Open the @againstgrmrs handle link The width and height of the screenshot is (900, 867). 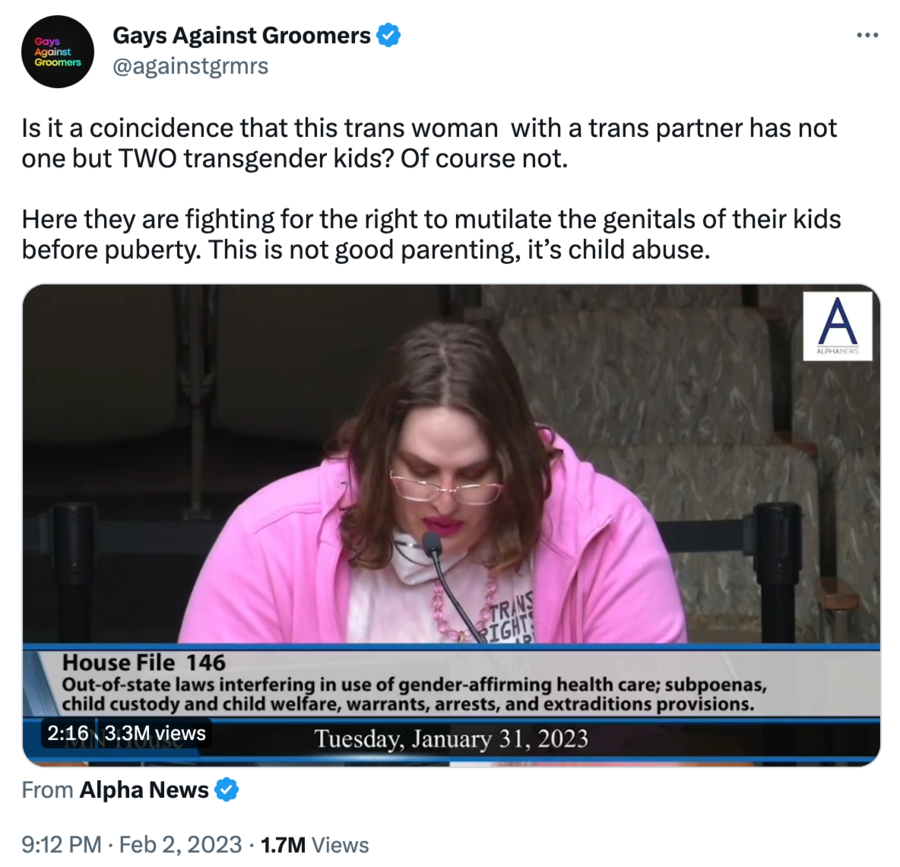(x=191, y=66)
